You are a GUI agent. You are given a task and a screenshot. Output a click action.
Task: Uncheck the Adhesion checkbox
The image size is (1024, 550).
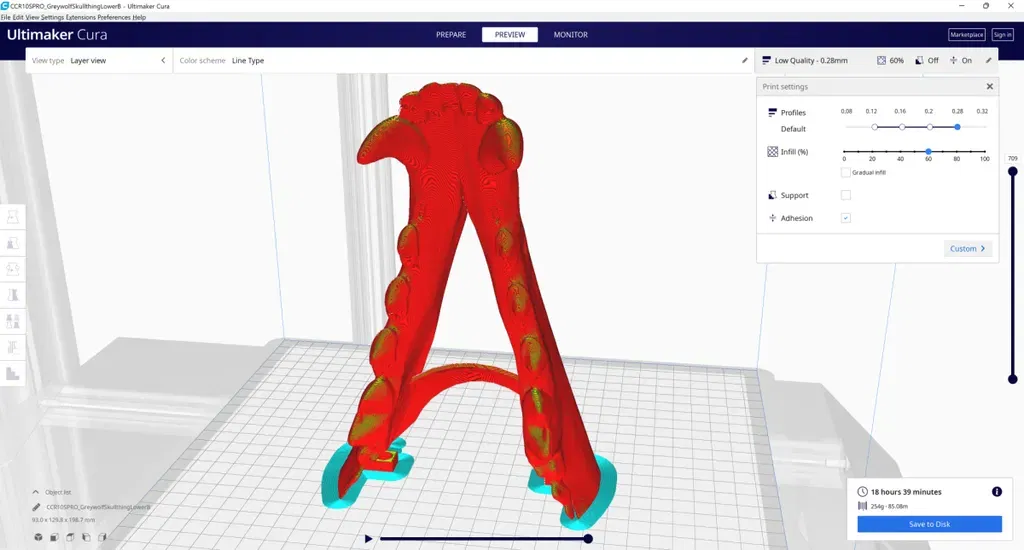coord(846,218)
